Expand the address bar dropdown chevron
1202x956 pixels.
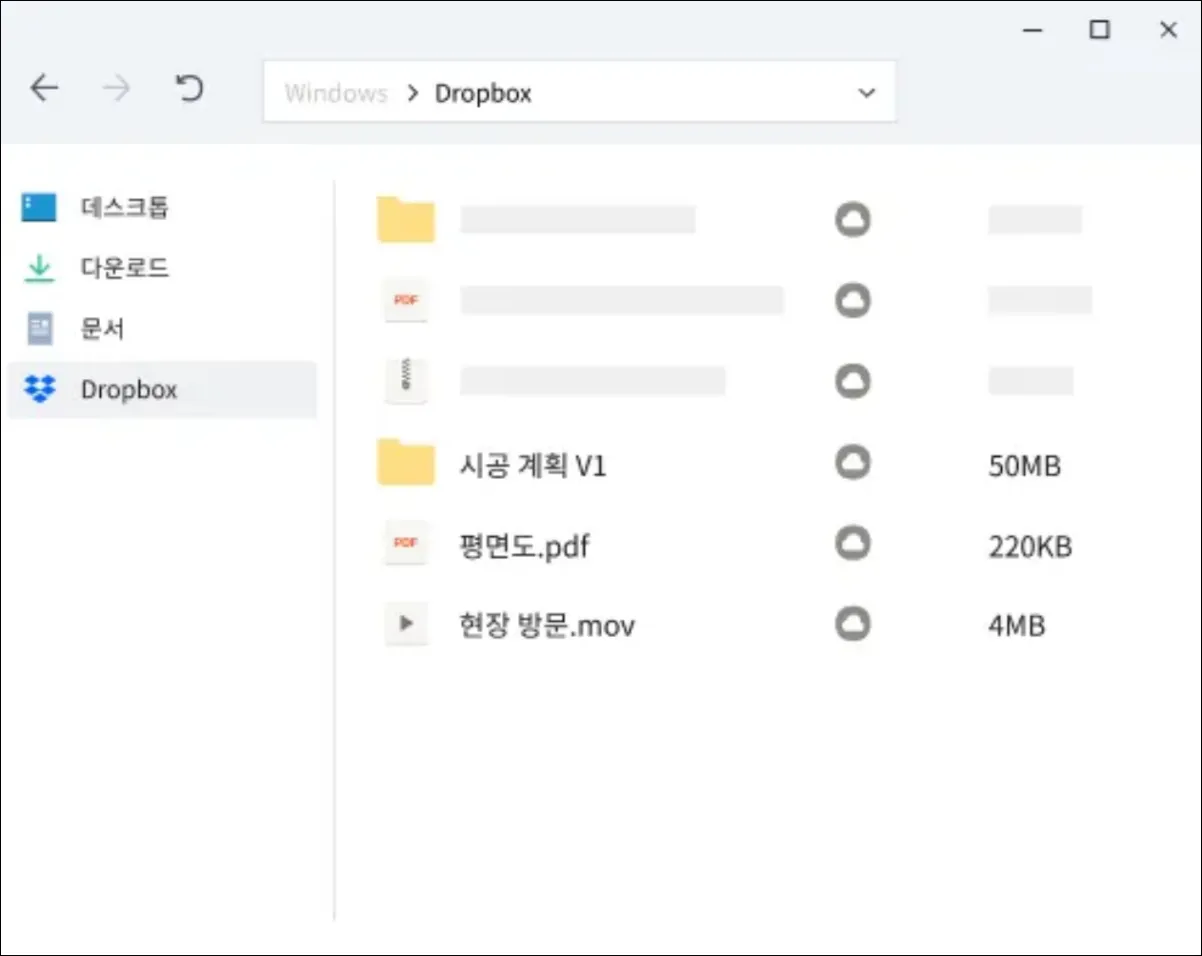click(x=866, y=93)
